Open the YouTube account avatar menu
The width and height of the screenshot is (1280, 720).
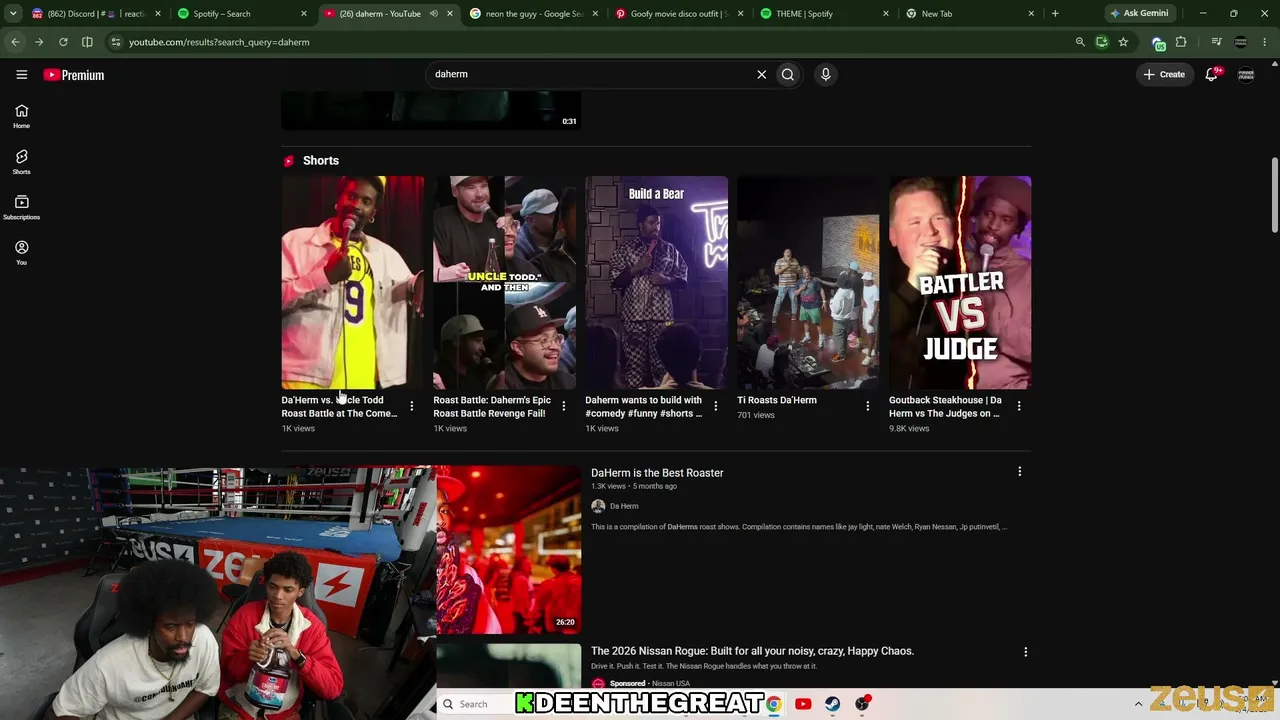(x=1246, y=74)
